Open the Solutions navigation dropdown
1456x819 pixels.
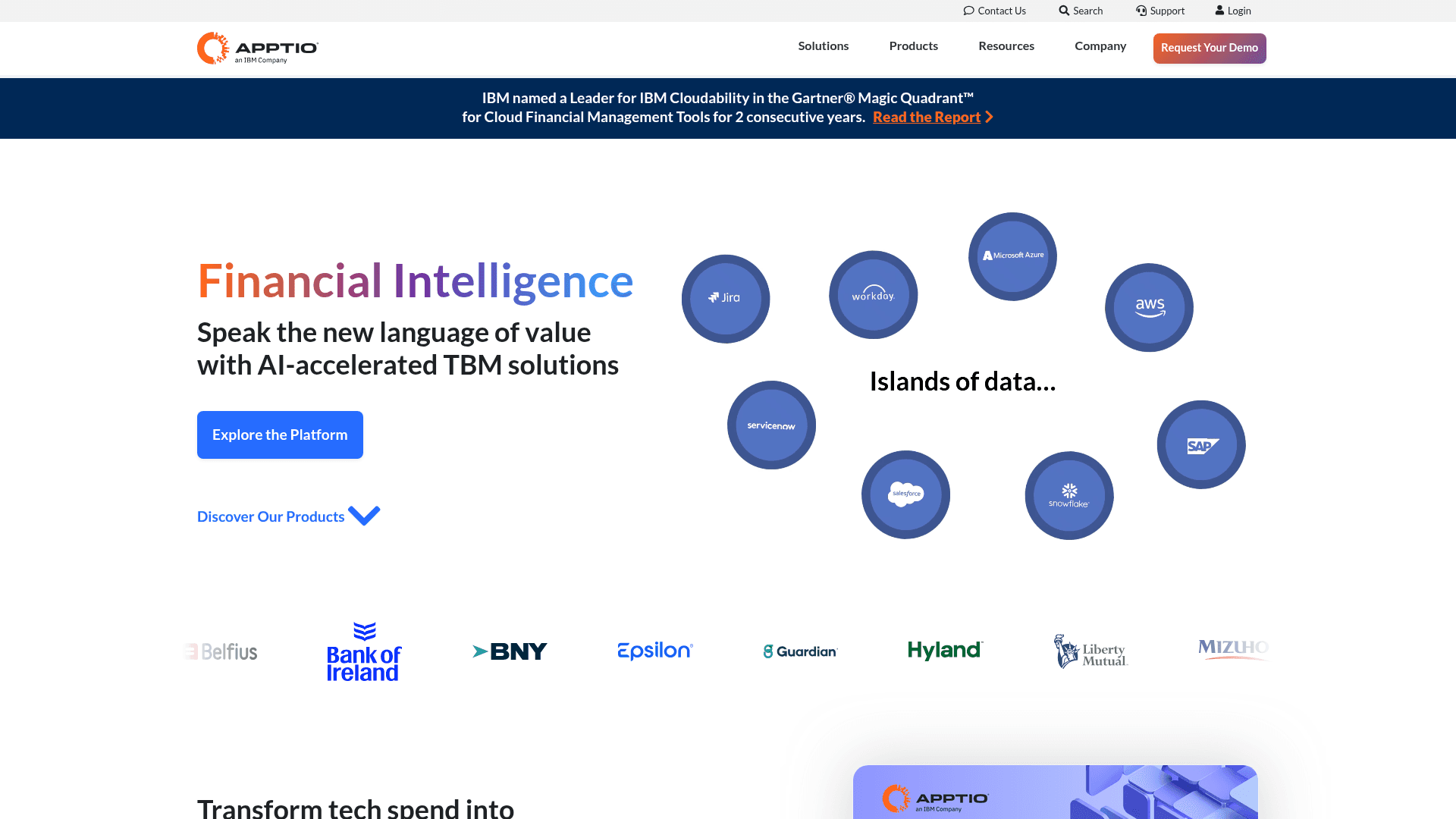pos(823,45)
